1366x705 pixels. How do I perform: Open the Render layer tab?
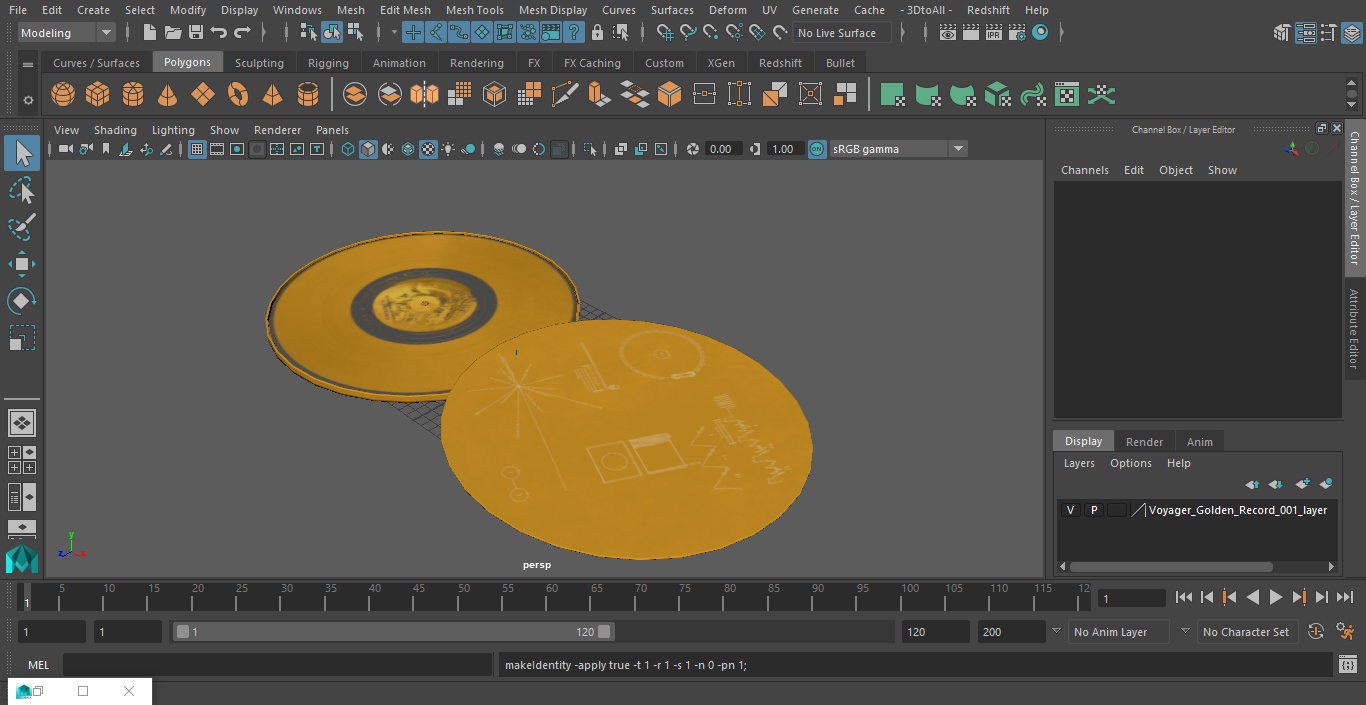click(x=1144, y=442)
